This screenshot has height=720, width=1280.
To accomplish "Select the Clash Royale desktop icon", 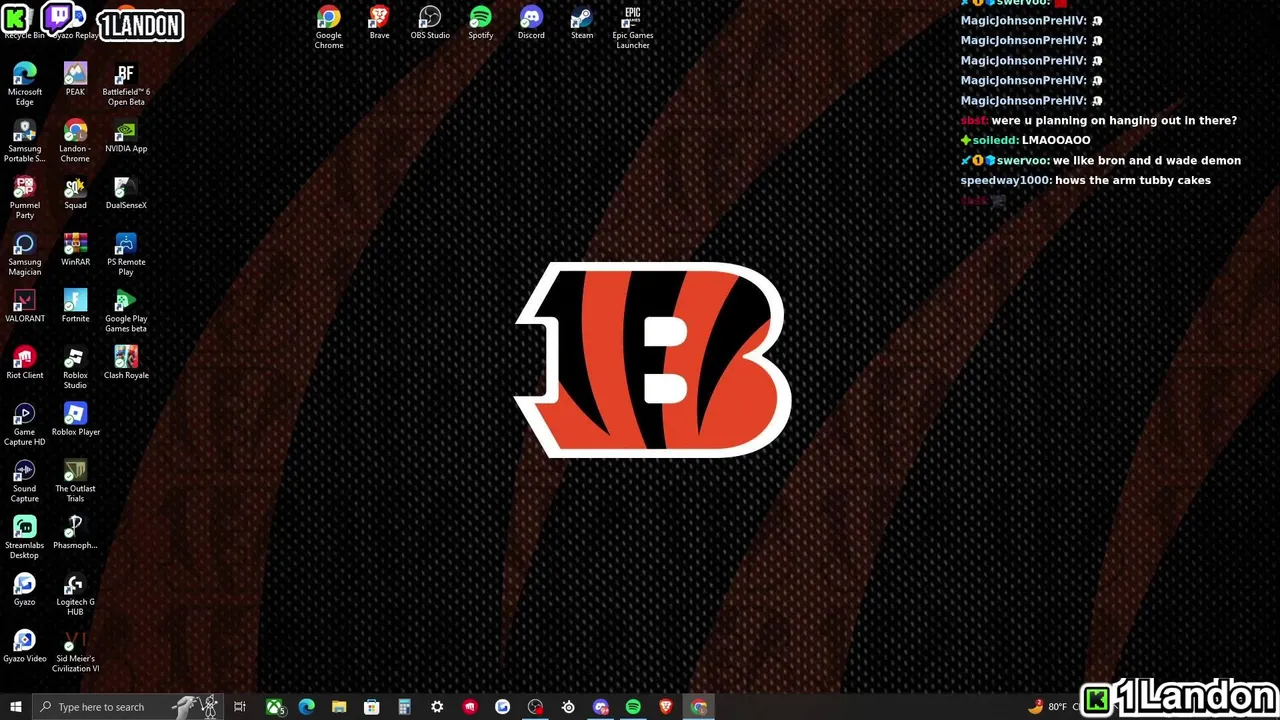I will (x=126, y=364).
